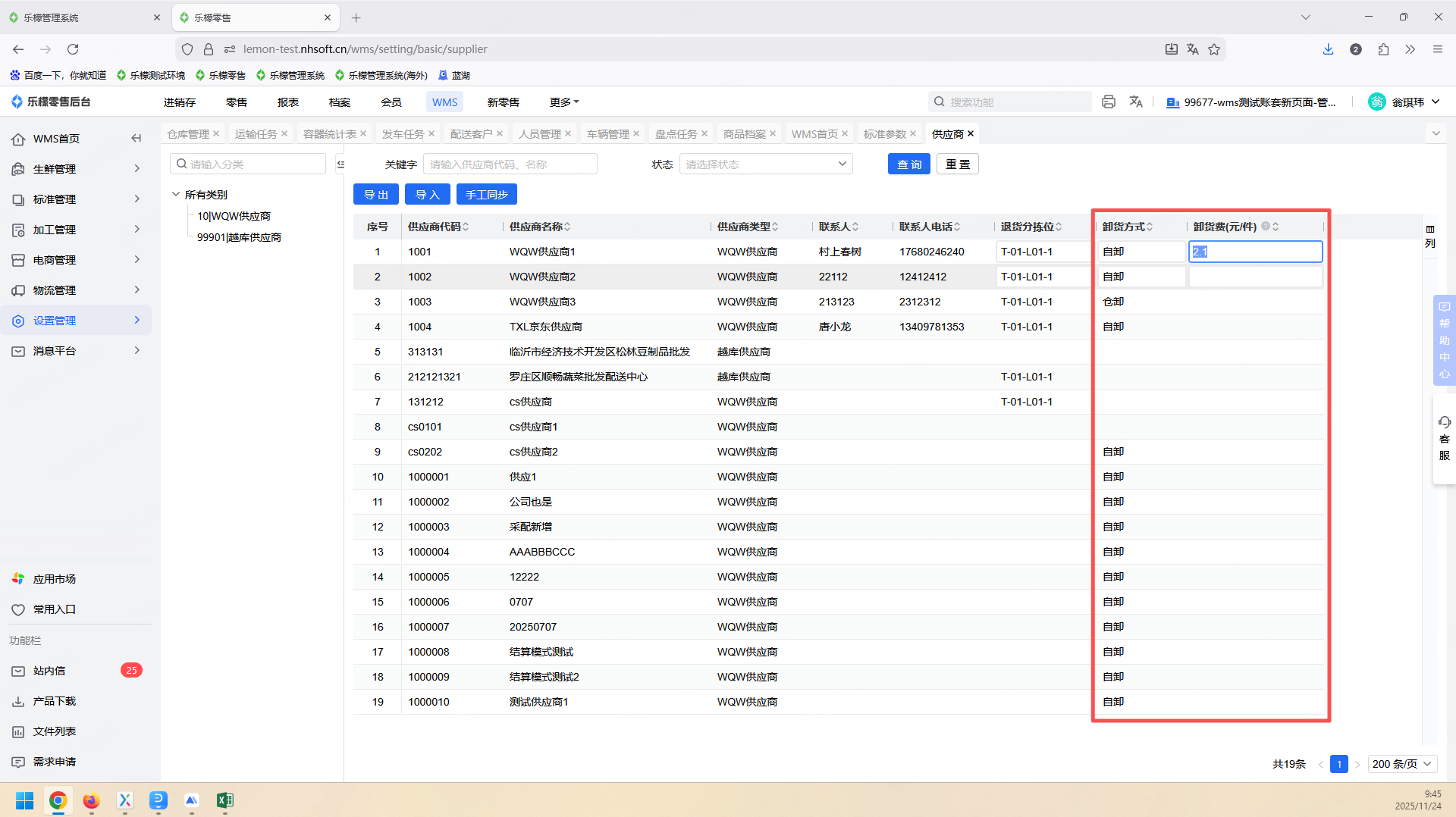Click the 搜索功能 search box
This screenshot has height=817, width=1456.
click(x=1010, y=102)
